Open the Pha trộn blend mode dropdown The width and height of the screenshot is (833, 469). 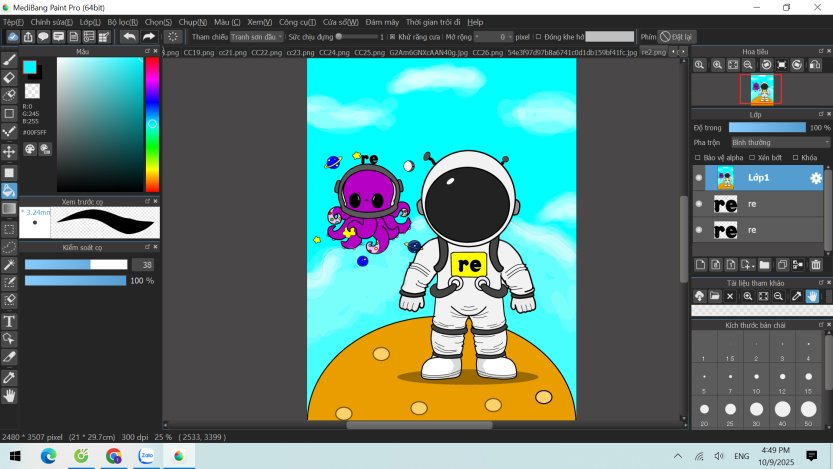[779, 142]
